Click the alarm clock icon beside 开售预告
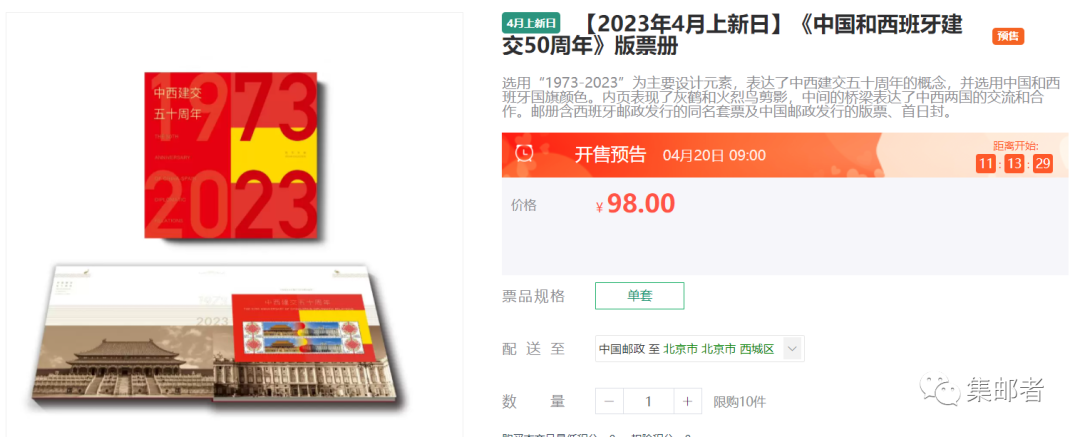This screenshot has height=437, width=1080. pyautogui.click(x=525, y=154)
